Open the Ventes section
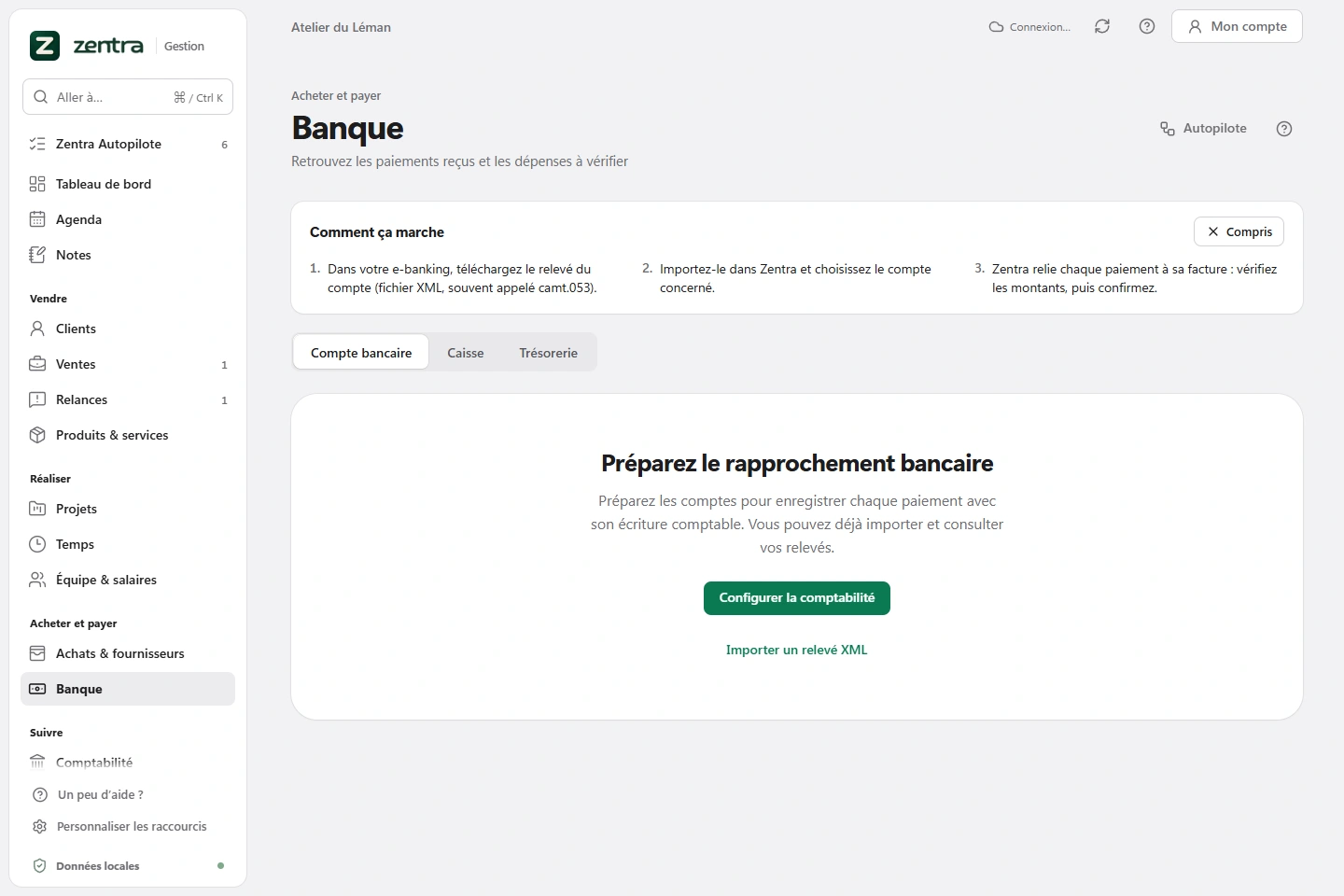 coord(128,364)
